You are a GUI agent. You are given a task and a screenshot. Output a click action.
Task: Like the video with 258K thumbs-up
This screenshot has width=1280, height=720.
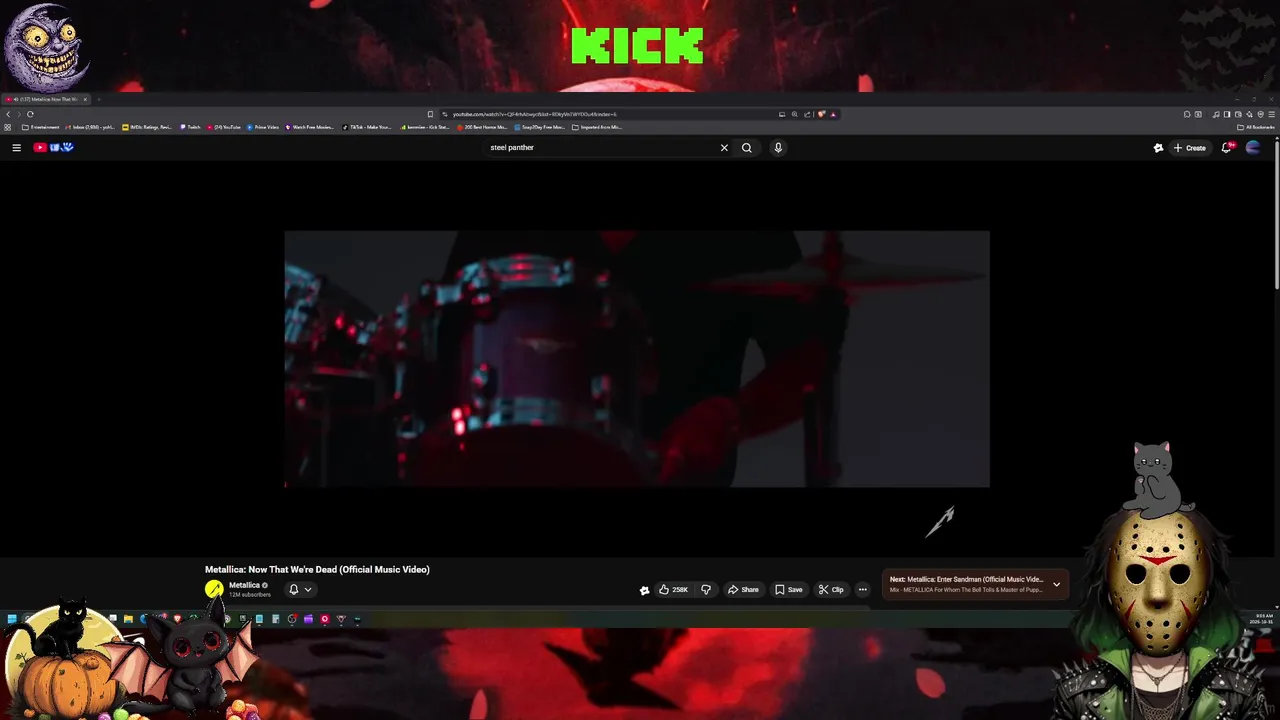(673, 589)
